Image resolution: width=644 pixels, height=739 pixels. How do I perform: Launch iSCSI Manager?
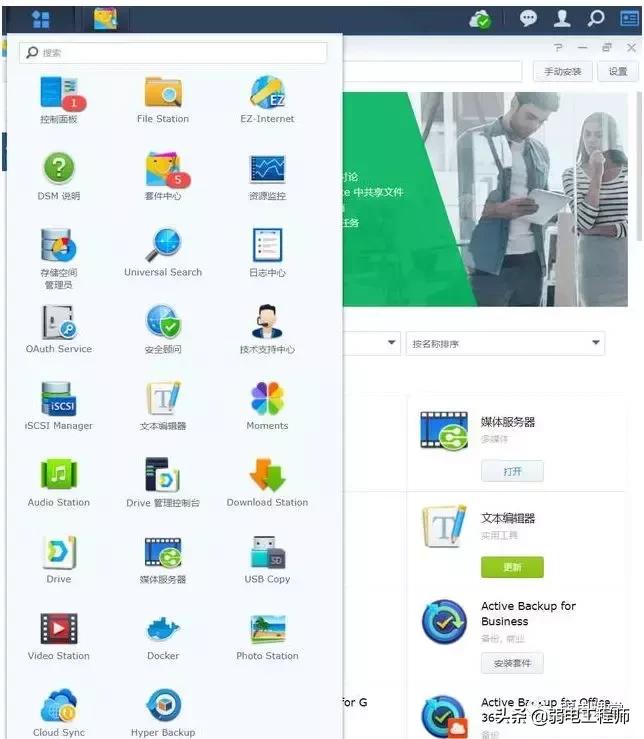click(x=58, y=407)
